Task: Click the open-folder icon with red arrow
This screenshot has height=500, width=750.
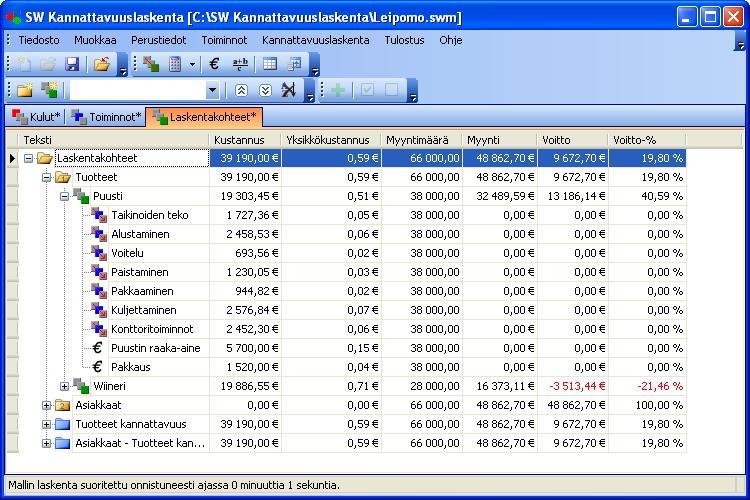Action: [102, 64]
